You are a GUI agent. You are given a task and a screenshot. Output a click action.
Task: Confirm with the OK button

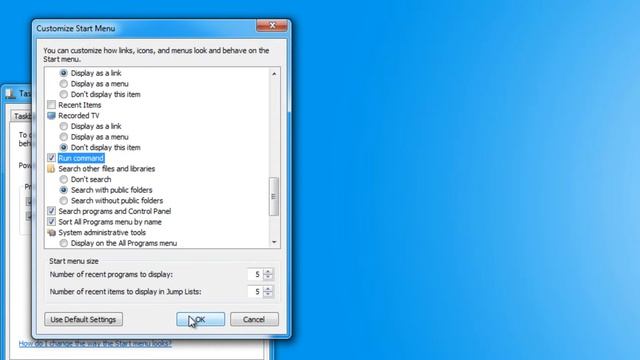click(200, 319)
